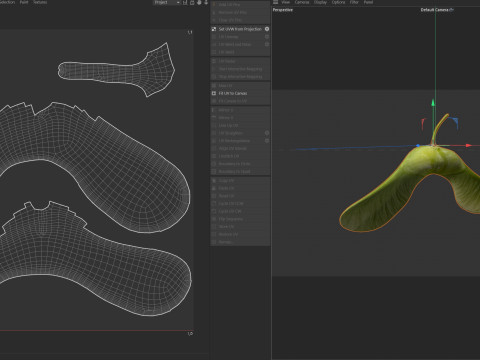Grab the green Y-axis arrow handle
Viewport: 480px width, 360px height.
pyautogui.click(x=433, y=103)
